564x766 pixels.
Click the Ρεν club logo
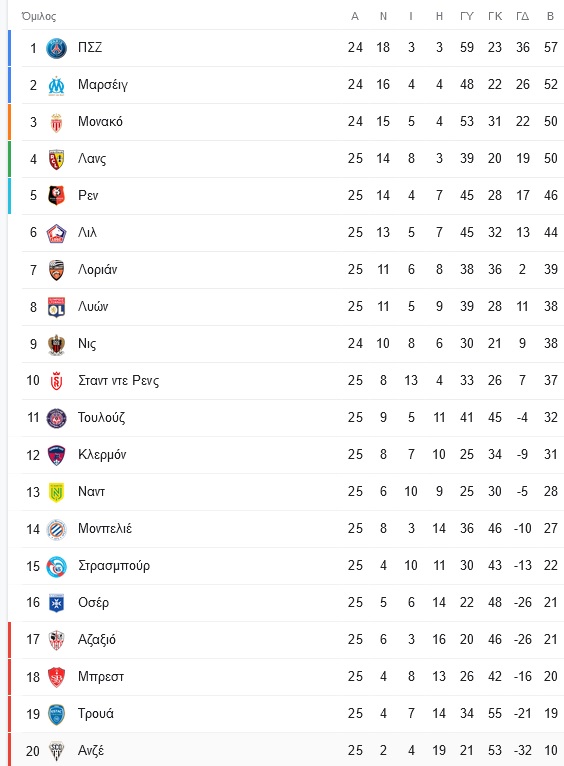(56, 196)
